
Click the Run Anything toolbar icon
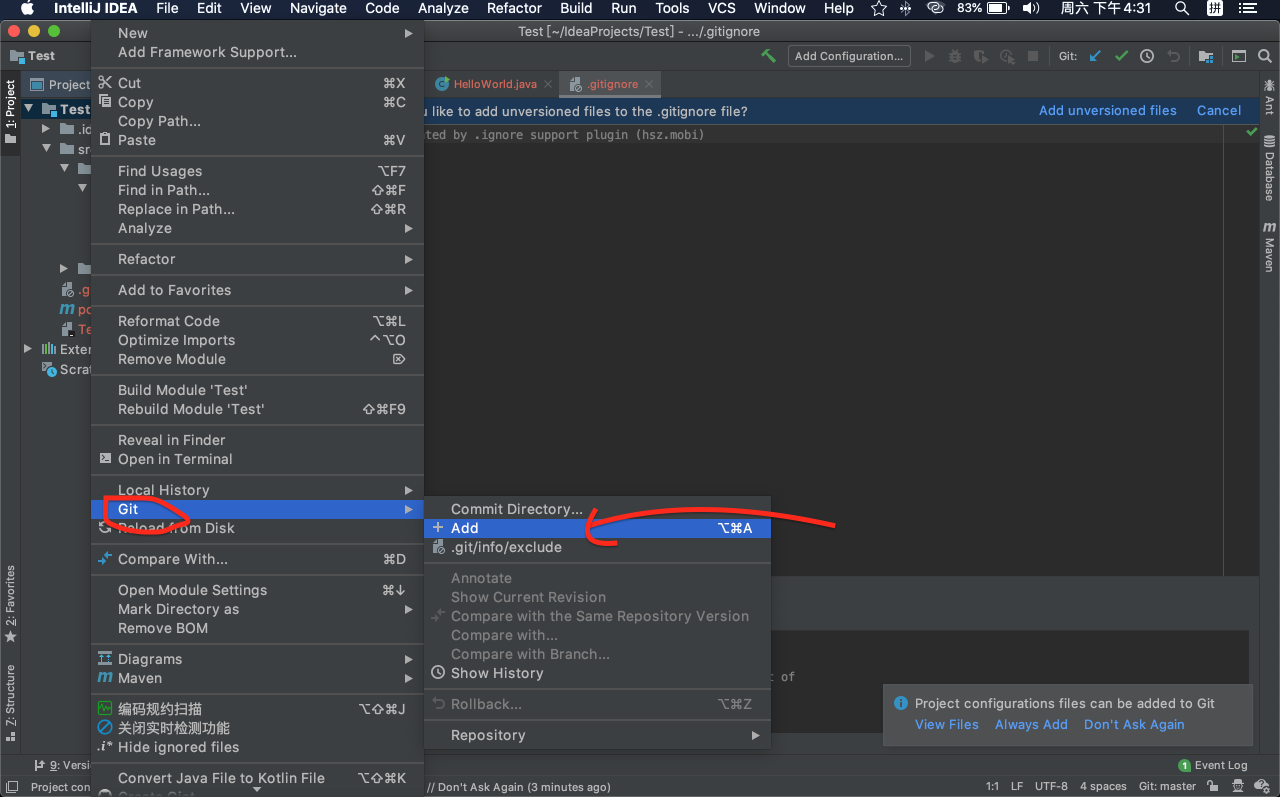click(x=1239, y=56)
